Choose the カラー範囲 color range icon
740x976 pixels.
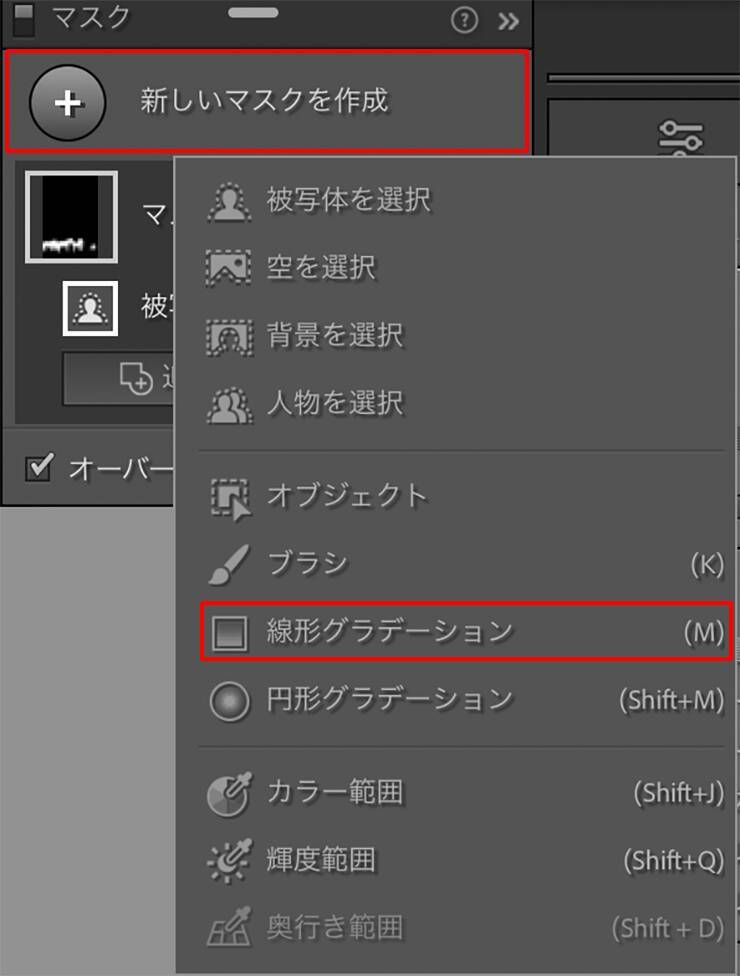[x=229, y=794]
